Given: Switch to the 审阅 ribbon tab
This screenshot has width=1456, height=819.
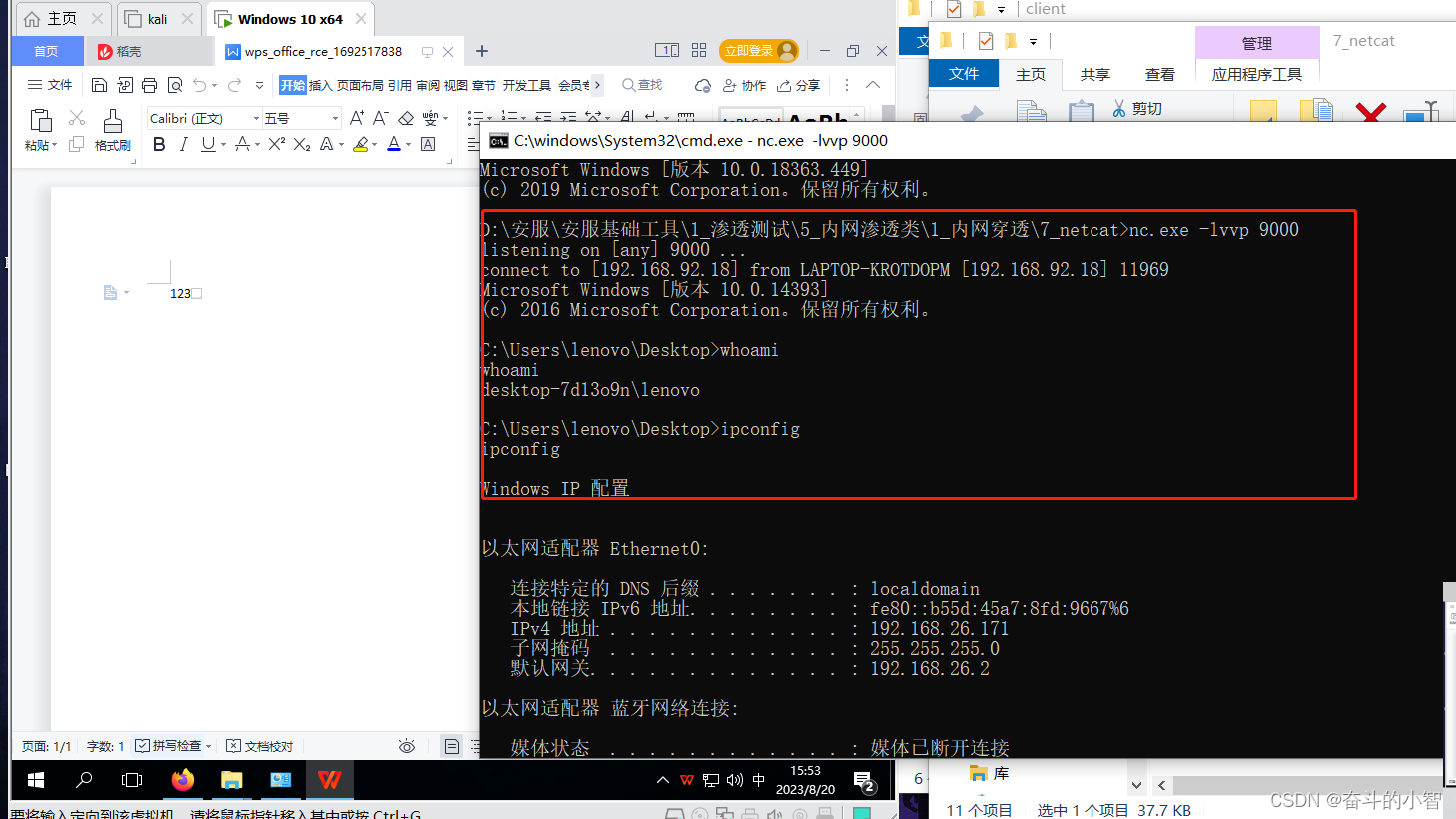Looking at the screenshot, I should tap(427, 85).
